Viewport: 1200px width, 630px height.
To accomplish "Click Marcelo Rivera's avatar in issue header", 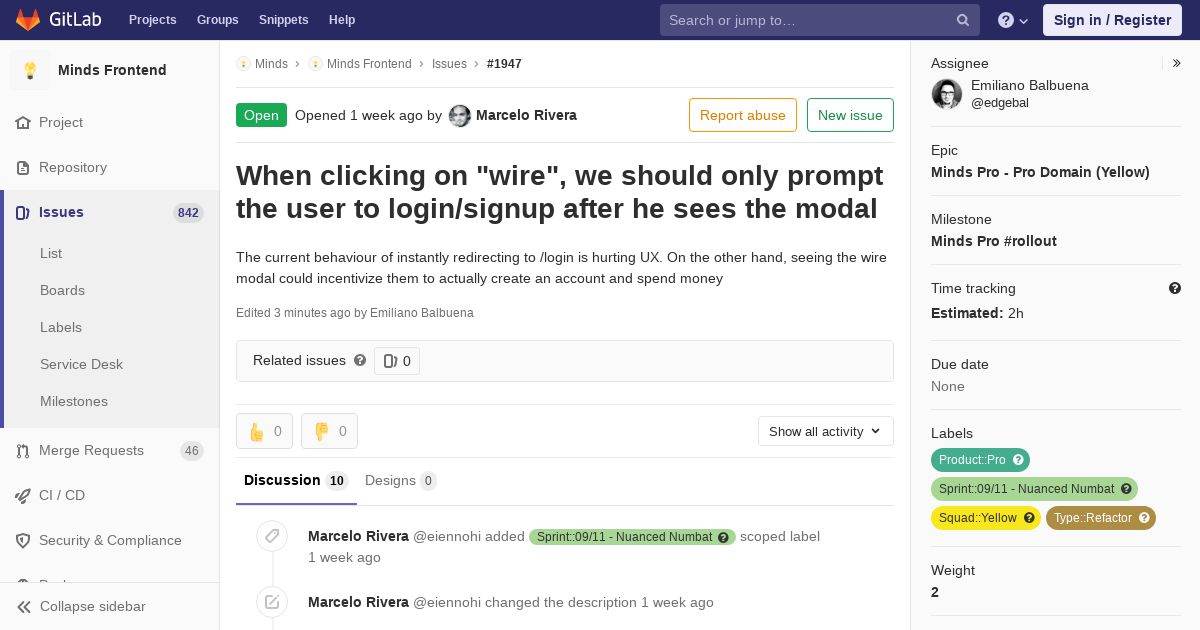I will [x=460, y=116].
